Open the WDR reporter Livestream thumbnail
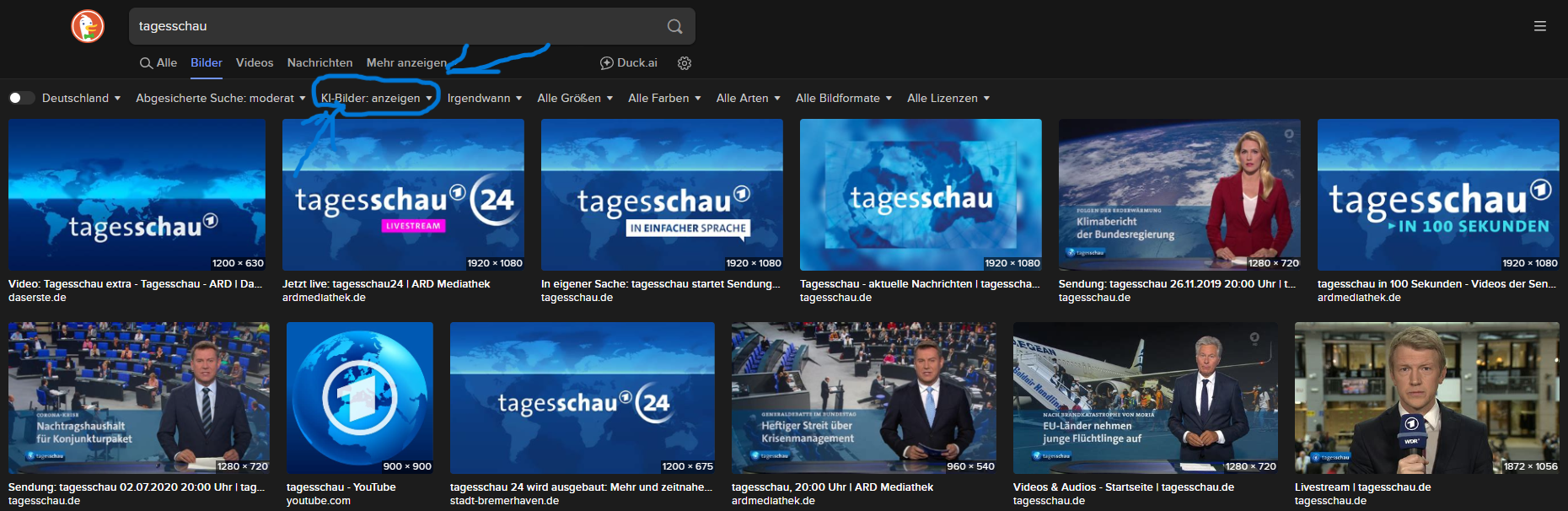The image size is (1568, 511). (x=1427, y=398)
